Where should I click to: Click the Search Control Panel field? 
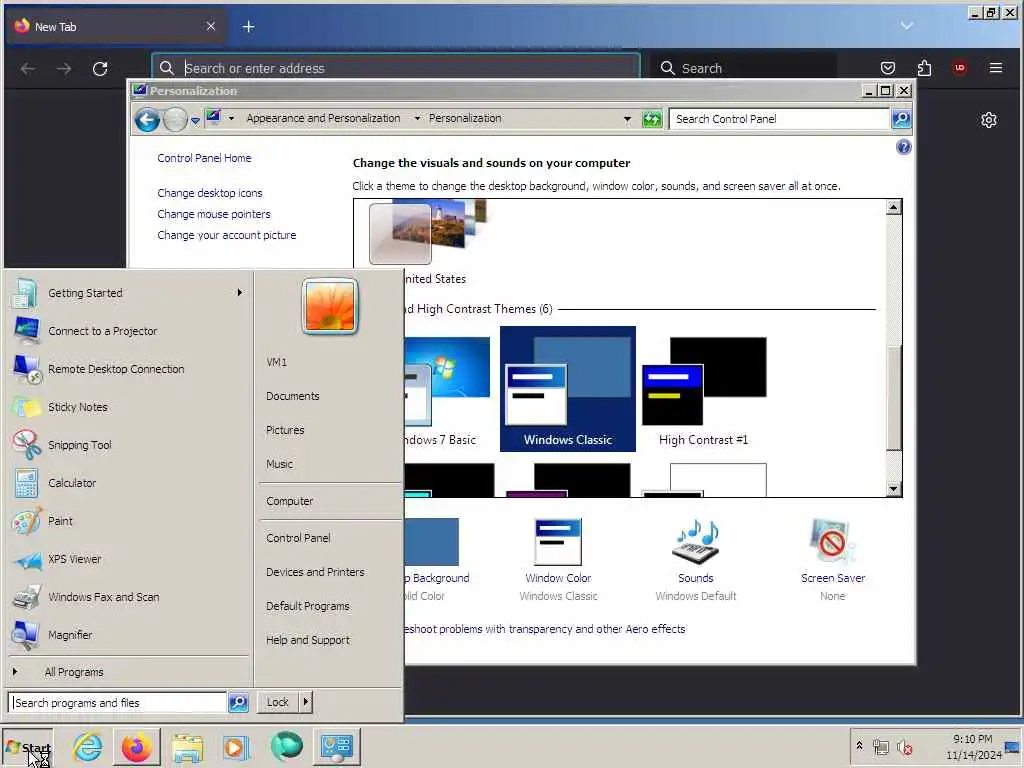click(x=778, y=119)
